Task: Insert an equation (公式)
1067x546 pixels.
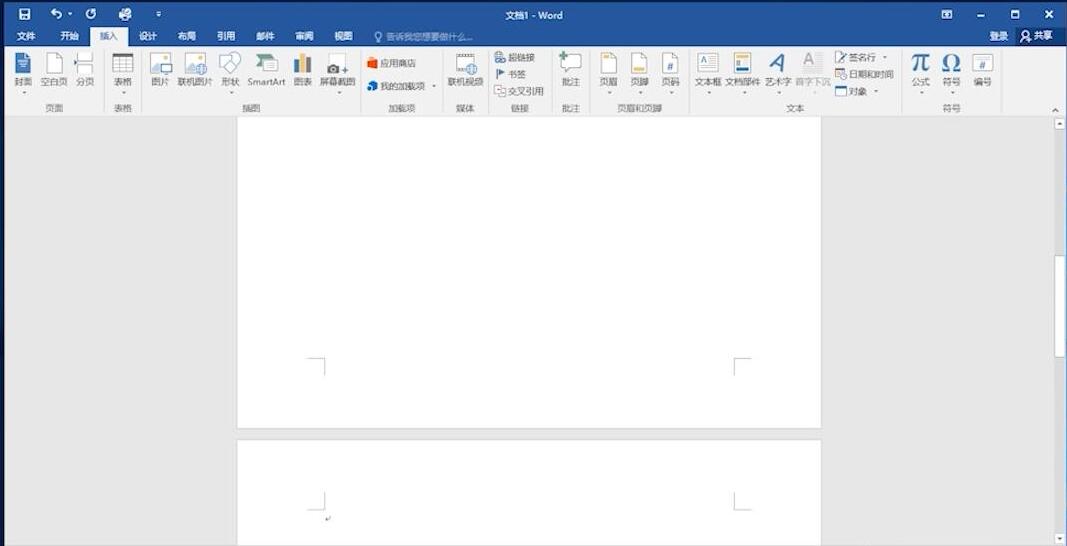Action: 921,73
